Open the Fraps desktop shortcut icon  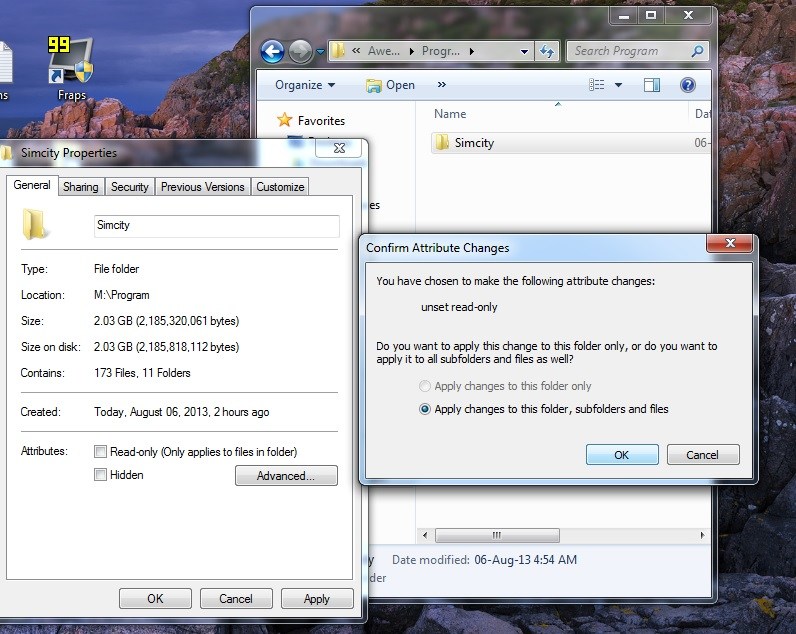click(x=71, y=61)
